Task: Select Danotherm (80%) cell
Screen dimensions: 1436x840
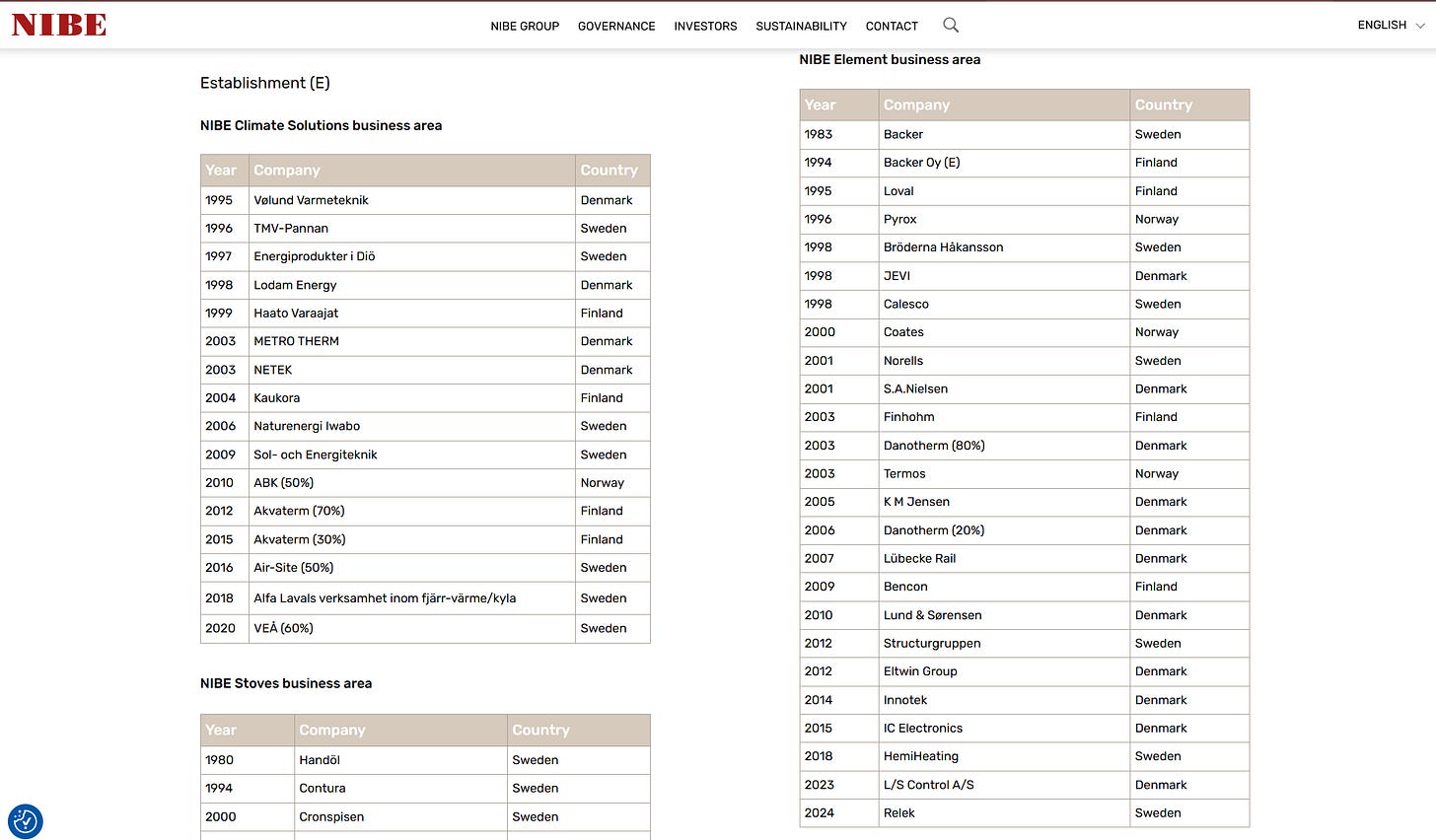Action: click(x=1004, y=446)
